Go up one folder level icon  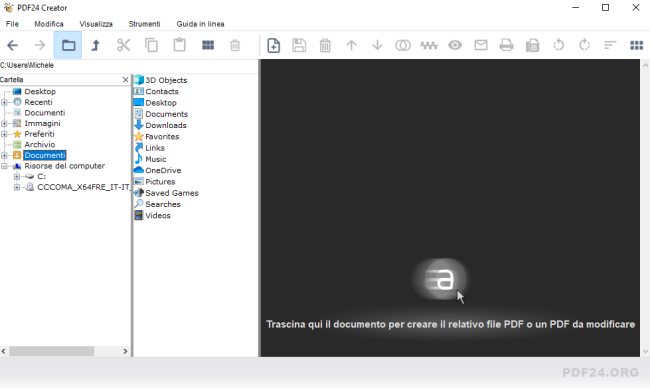pyautogui.click(x=95, y=45)
